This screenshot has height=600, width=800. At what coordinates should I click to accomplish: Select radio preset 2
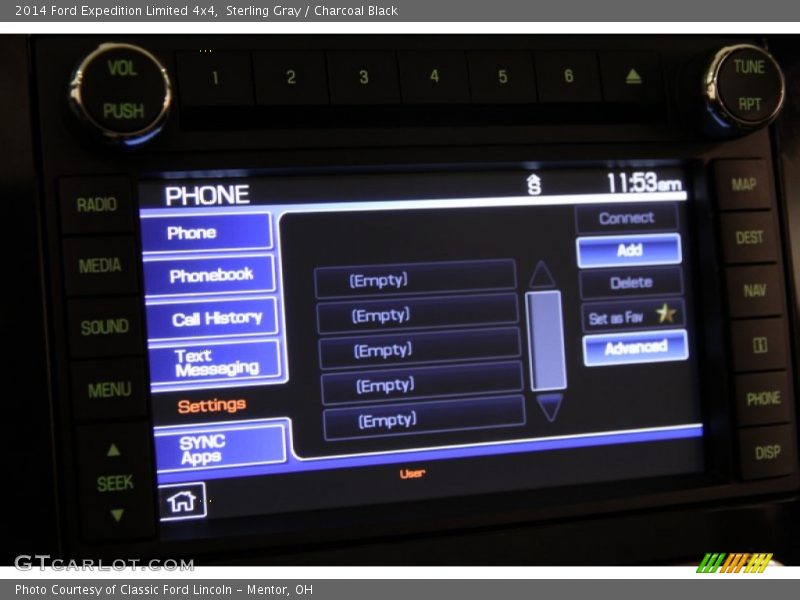point(290,78)
